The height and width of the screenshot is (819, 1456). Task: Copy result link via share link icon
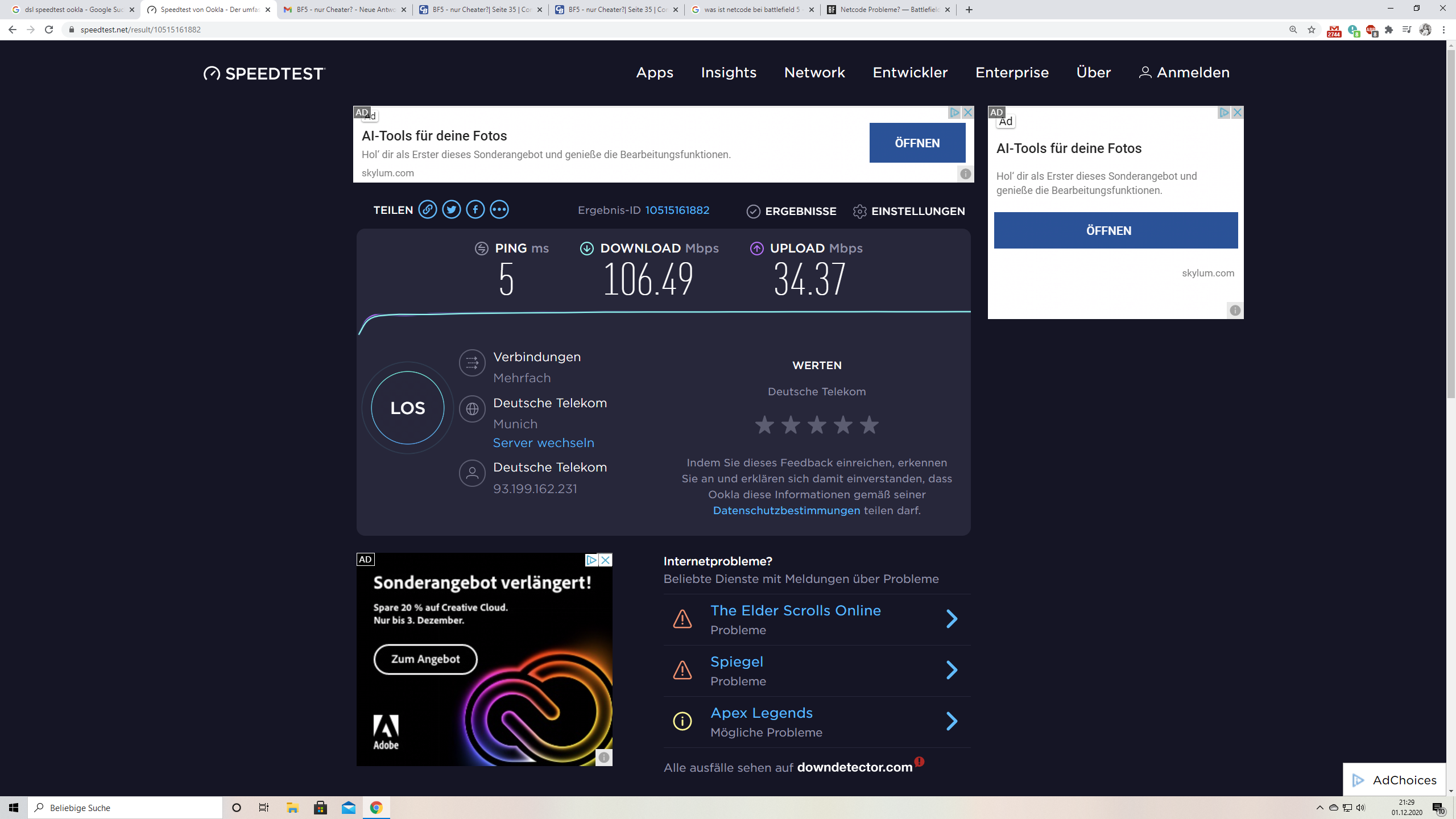coord(428,210)
